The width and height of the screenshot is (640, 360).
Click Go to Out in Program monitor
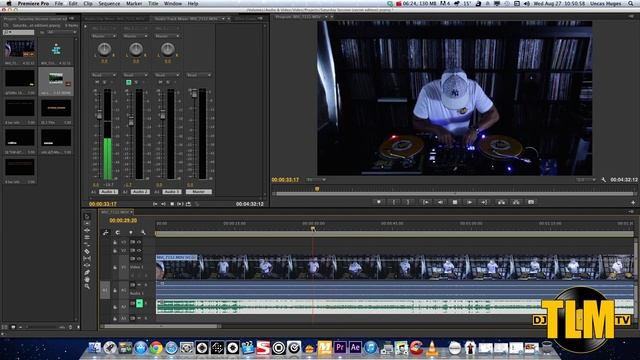click(484, 202)
